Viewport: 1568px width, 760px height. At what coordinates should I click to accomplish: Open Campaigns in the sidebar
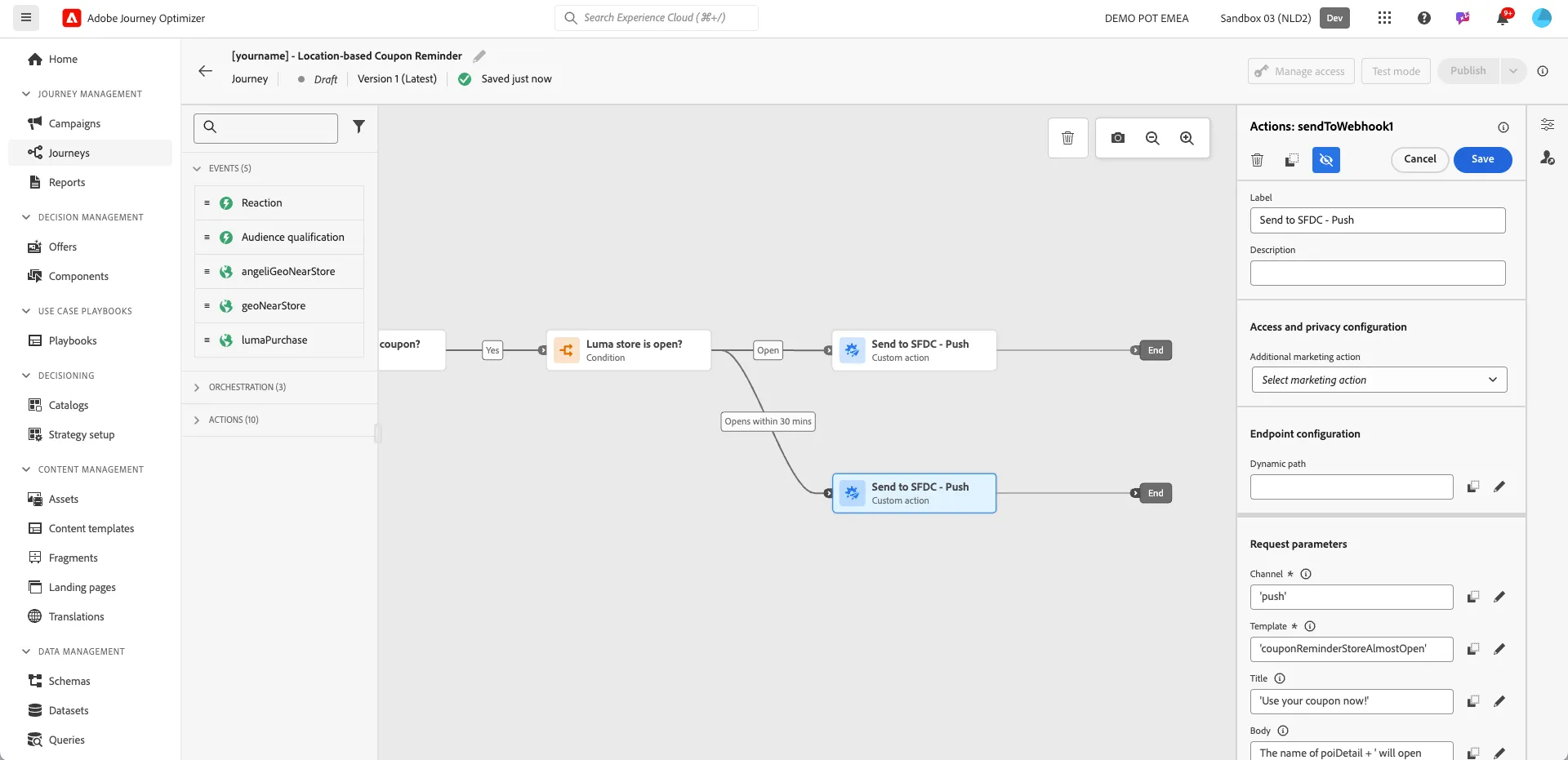point(74,123)
